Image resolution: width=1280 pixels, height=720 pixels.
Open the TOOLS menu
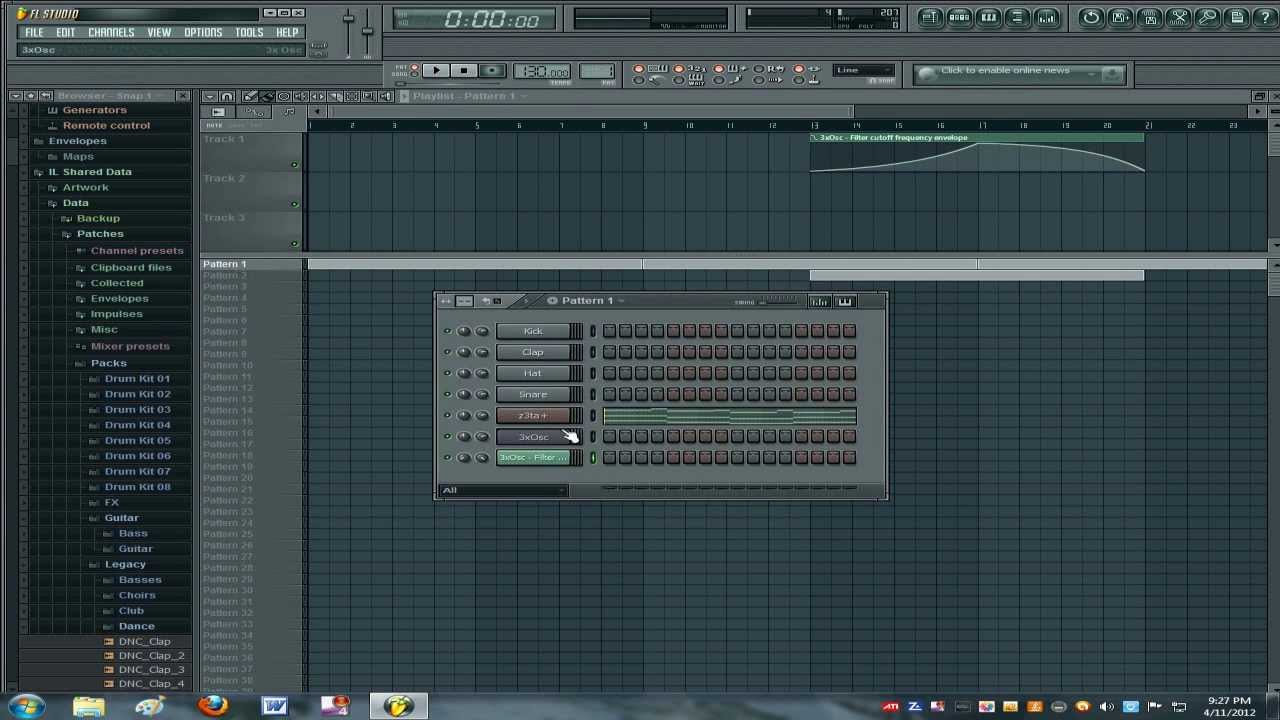(x=249, y=32)
